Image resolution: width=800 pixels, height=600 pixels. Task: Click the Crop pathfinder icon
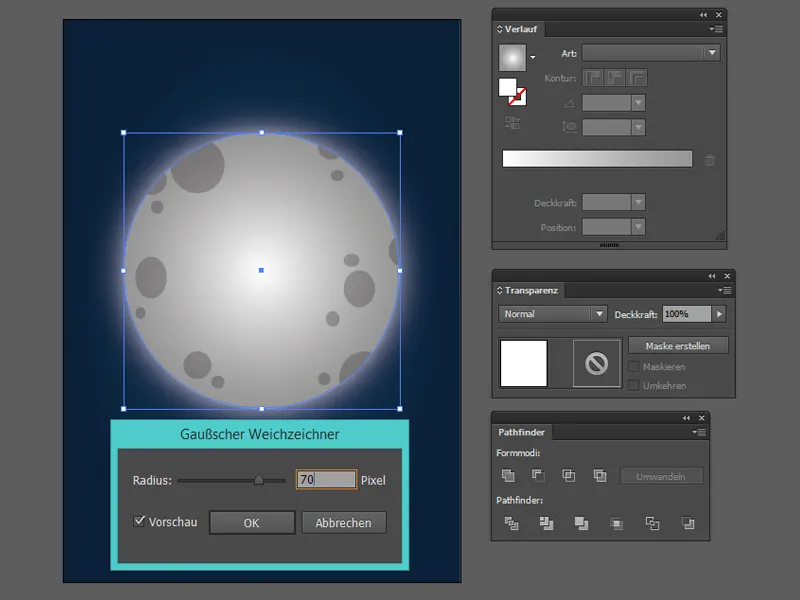616,523
